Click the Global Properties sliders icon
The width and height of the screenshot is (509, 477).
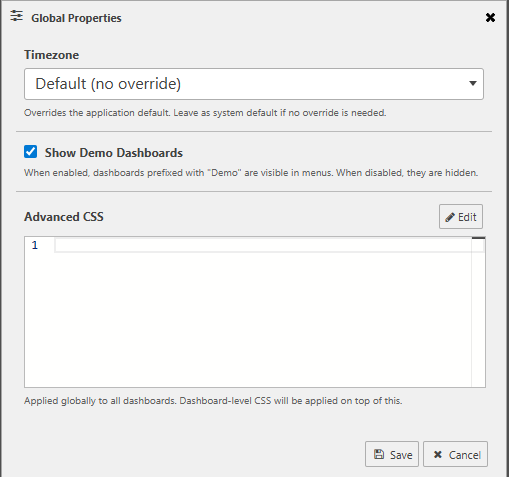(16, 16)
